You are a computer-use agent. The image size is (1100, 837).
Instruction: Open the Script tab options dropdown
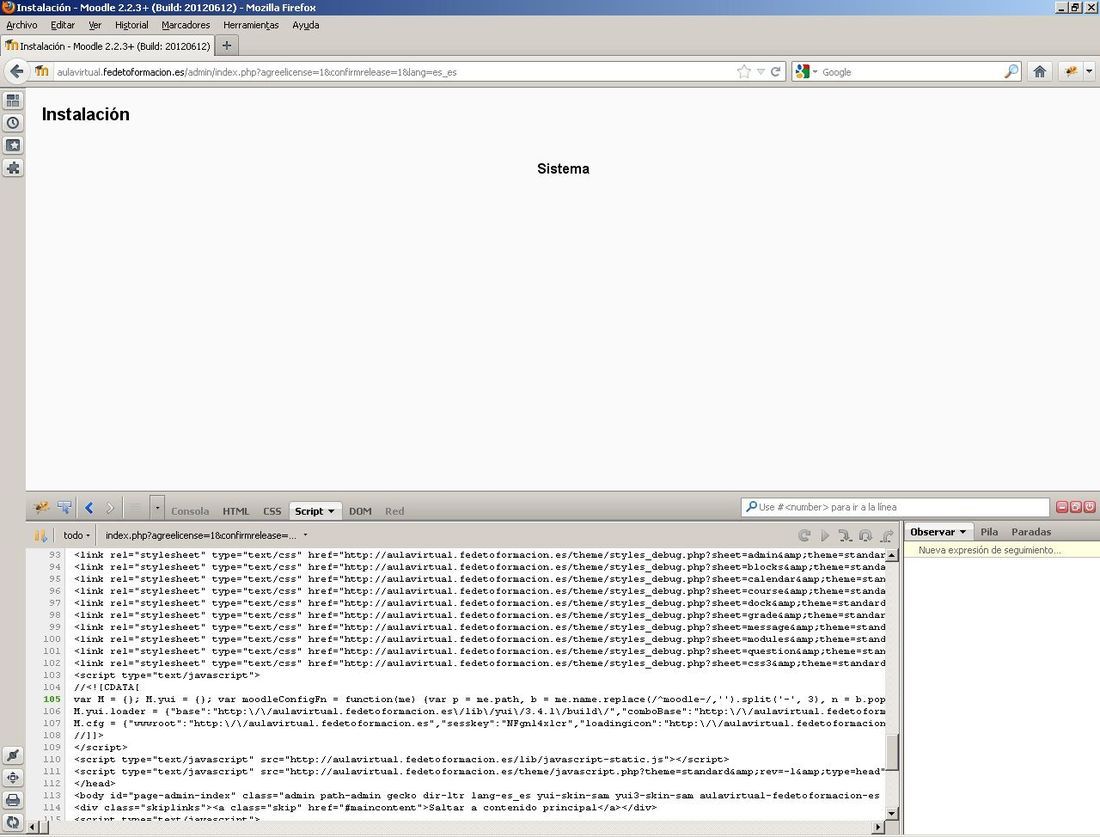(331, 511)
